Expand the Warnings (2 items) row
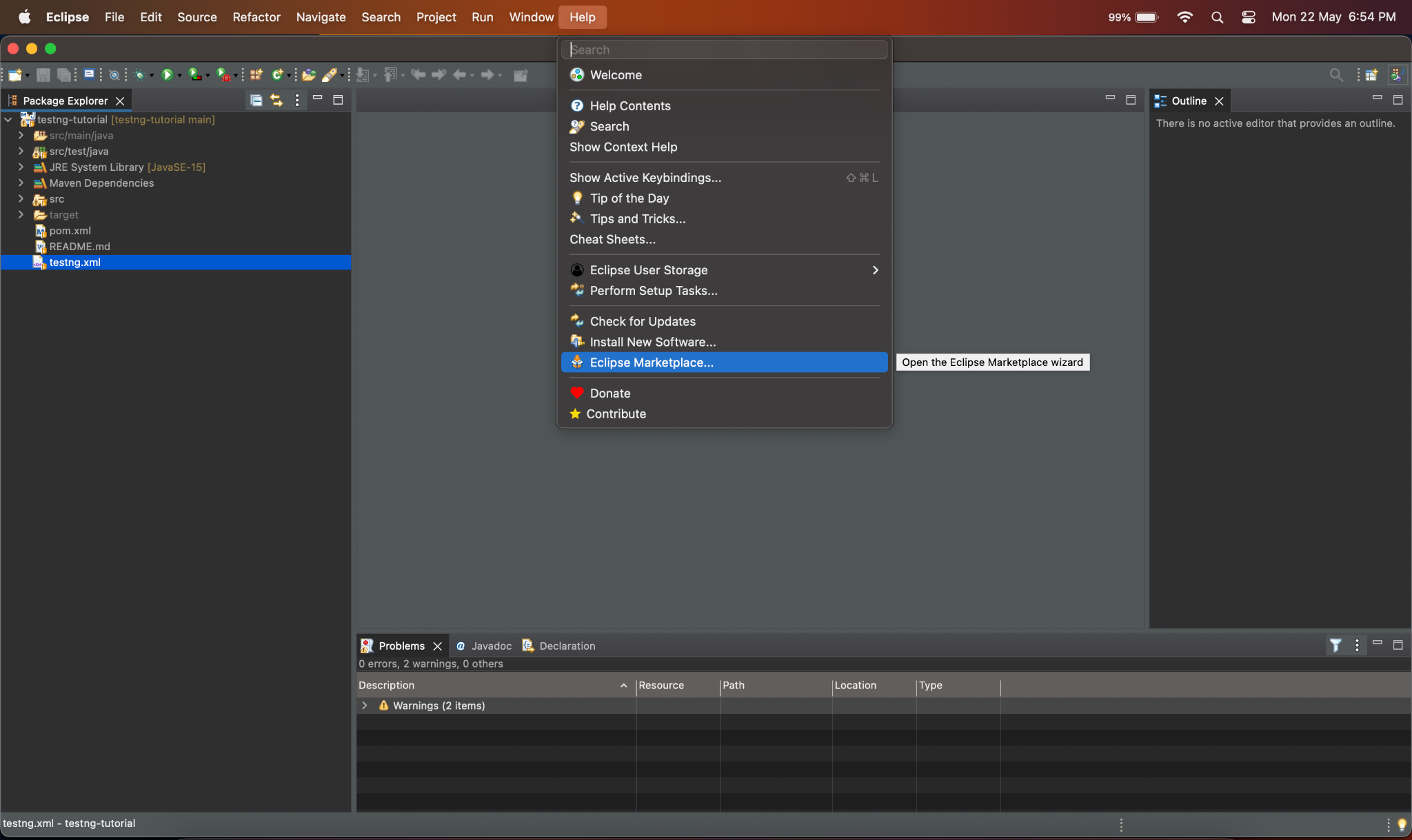Viewport: 1412px width, 840px height. point(365,706)
